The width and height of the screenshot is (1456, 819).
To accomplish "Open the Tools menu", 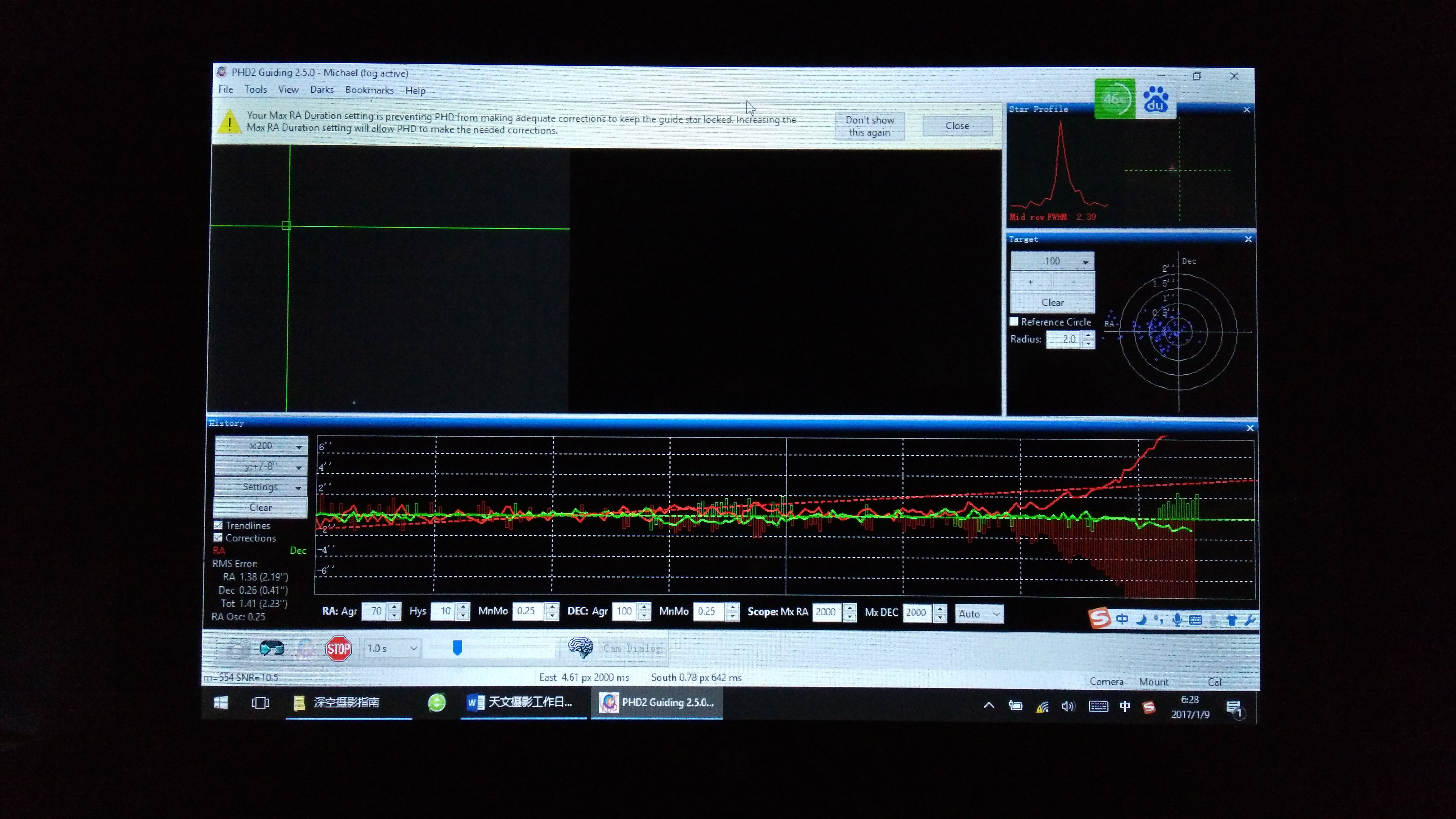I will (x=255, y=89).
